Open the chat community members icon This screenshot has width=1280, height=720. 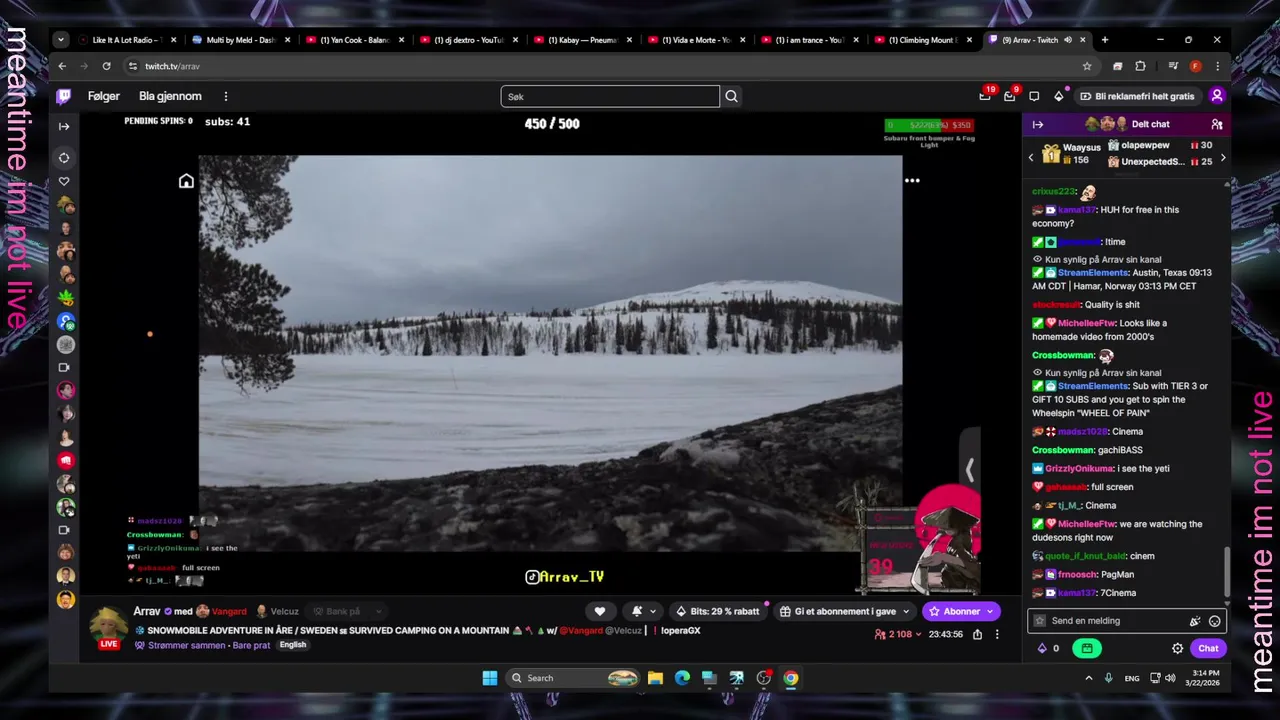pos(1217,124)
